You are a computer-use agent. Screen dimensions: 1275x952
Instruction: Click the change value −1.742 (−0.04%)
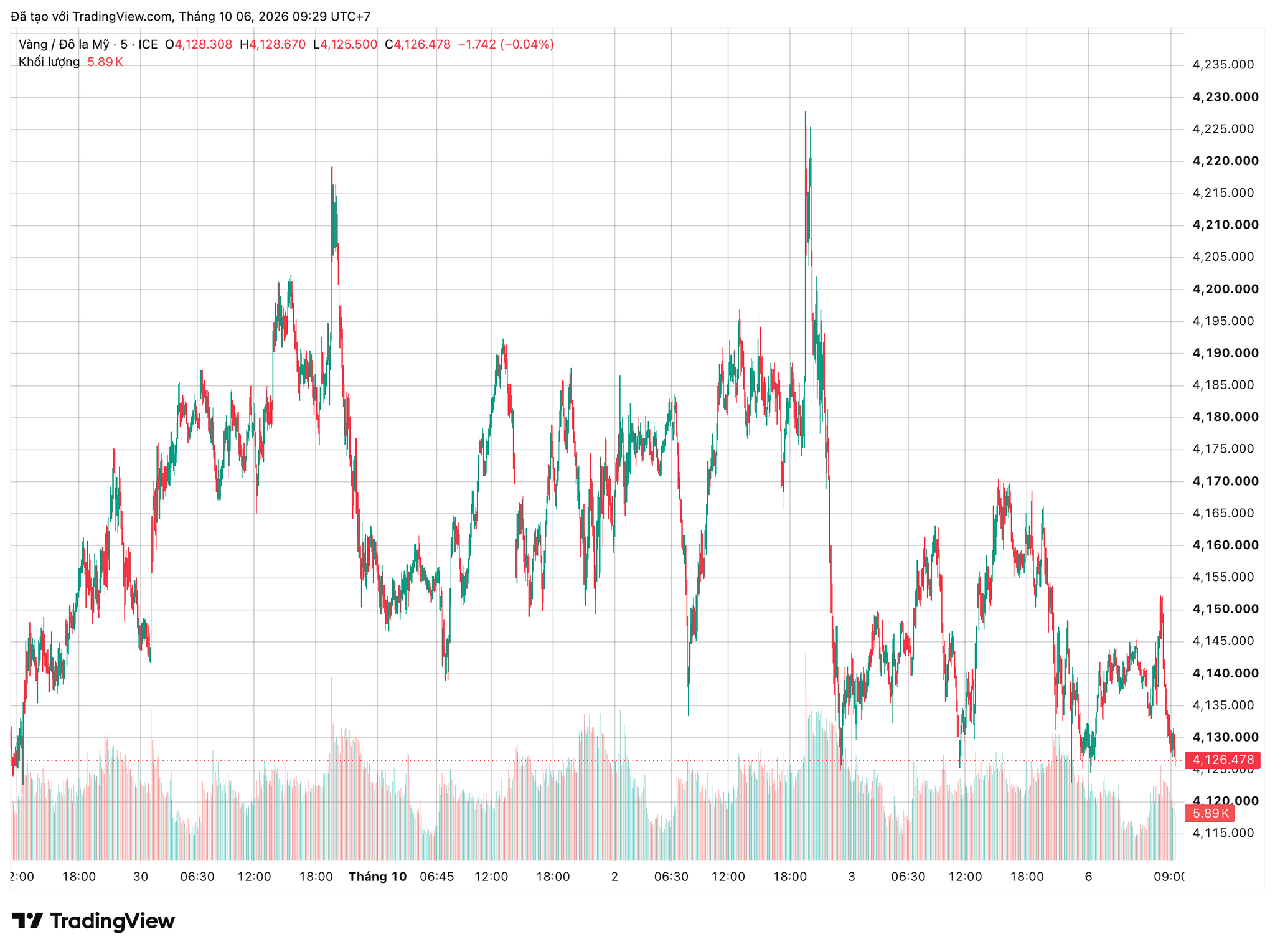click(x=506, y=44)
